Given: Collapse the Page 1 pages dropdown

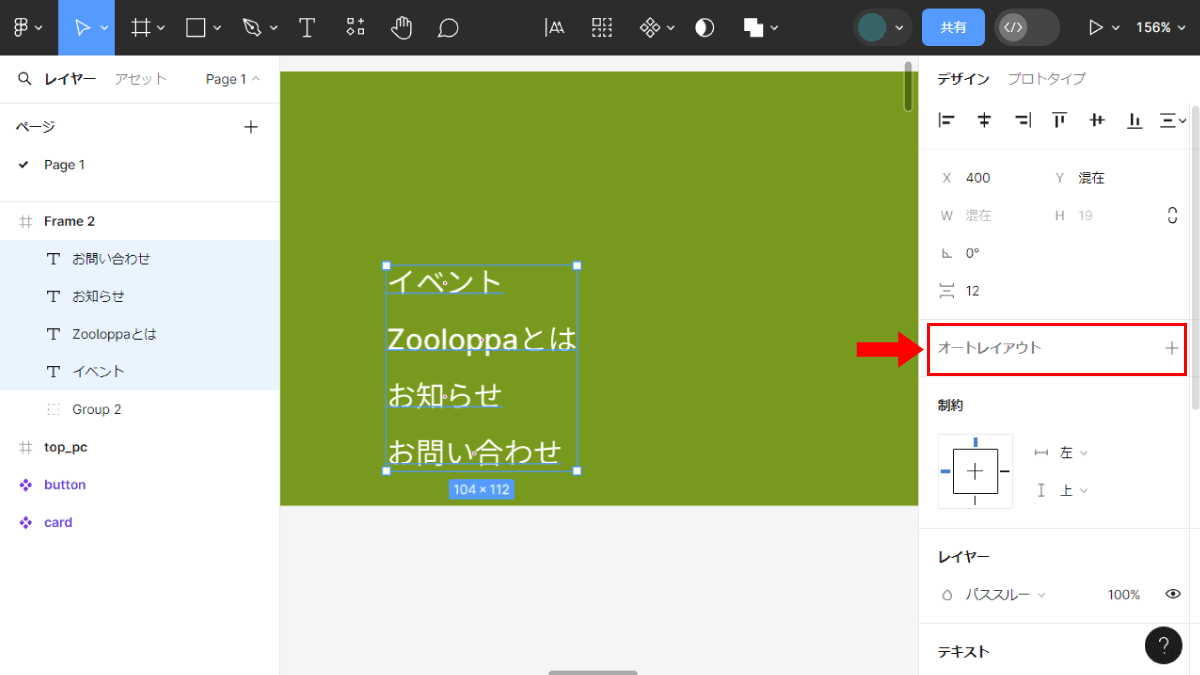Looking at the screenshot, I should pos(232,79).
